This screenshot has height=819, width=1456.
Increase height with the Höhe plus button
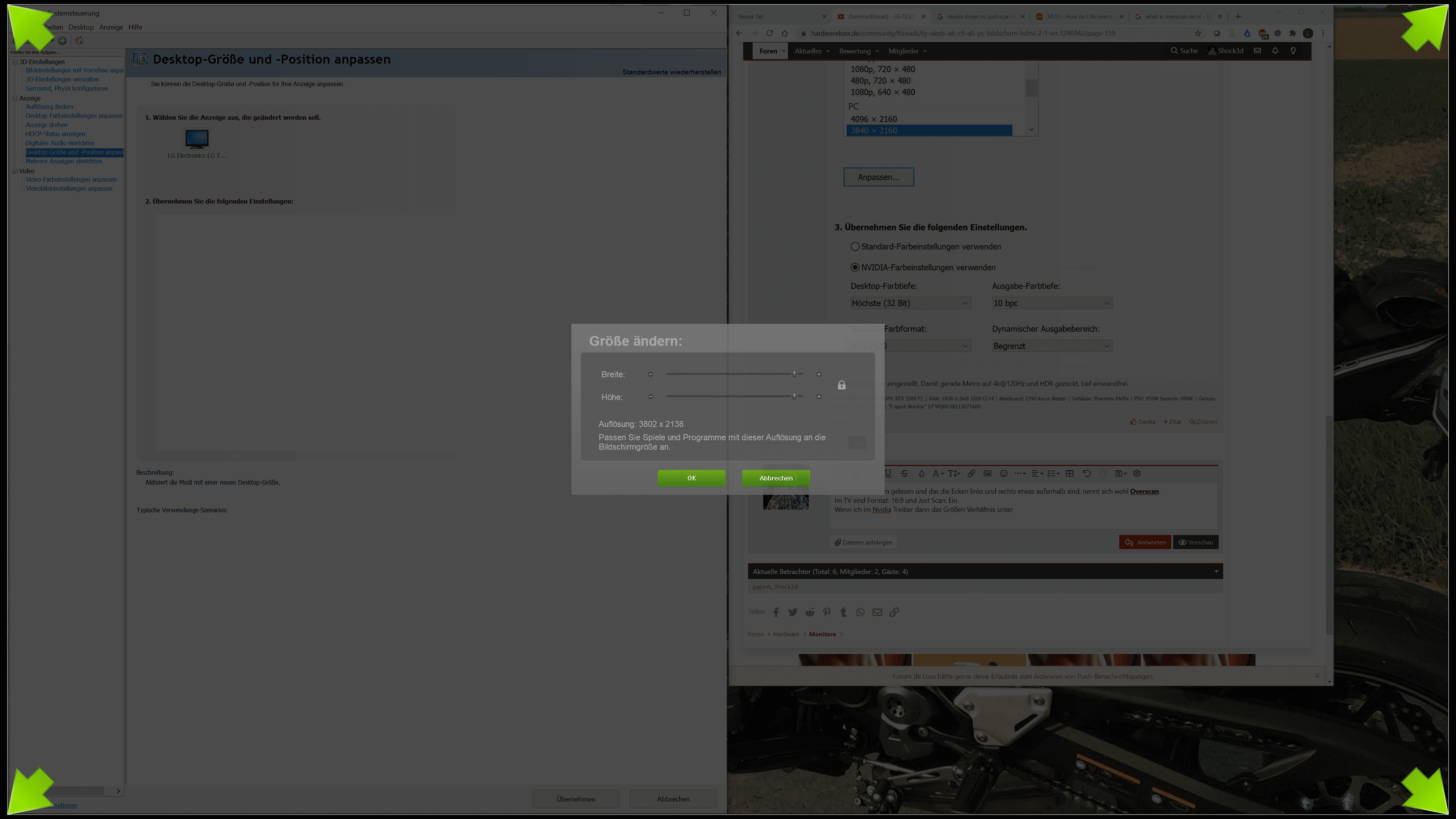819,397
